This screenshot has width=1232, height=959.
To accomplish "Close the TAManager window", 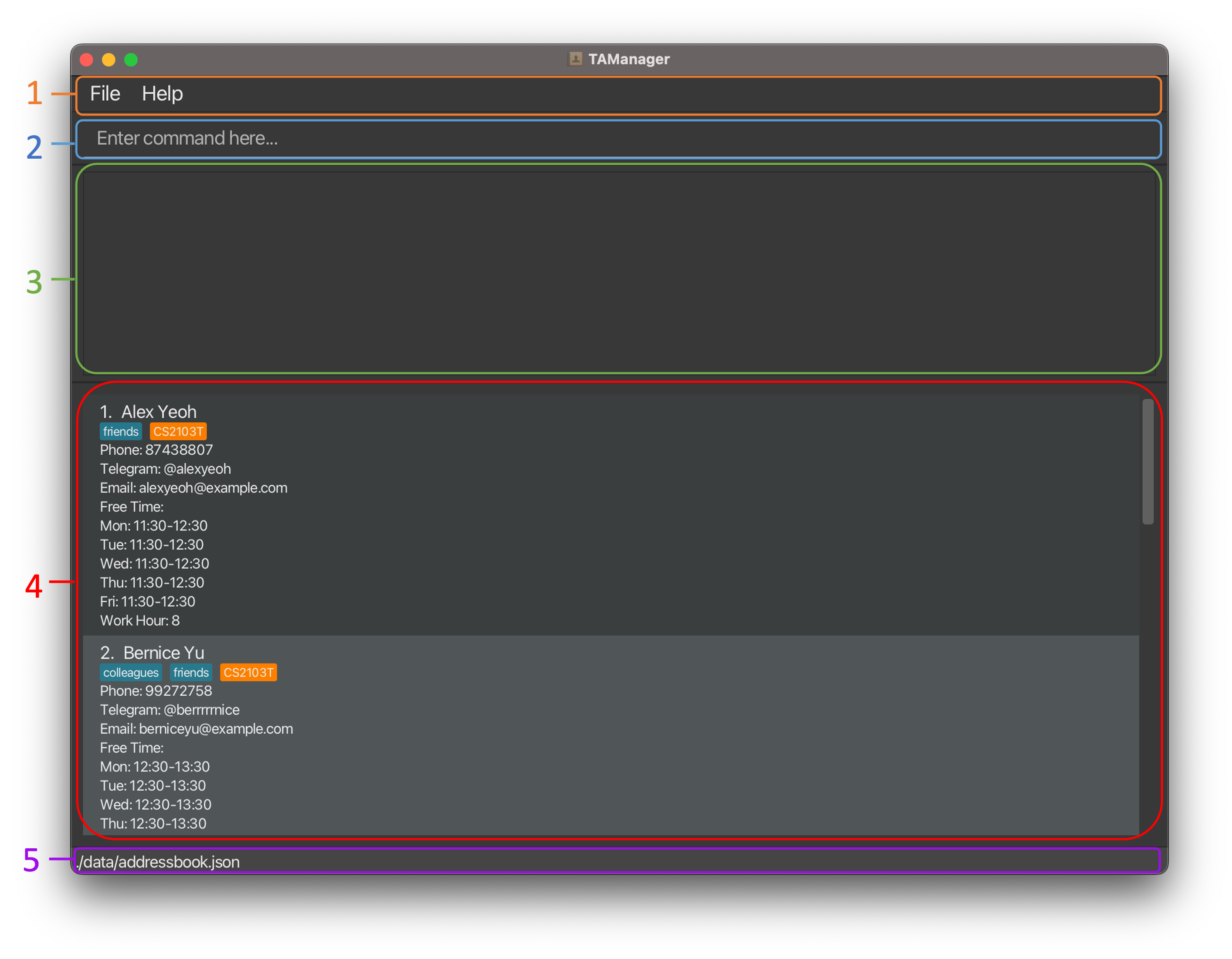I will point(86,59).
